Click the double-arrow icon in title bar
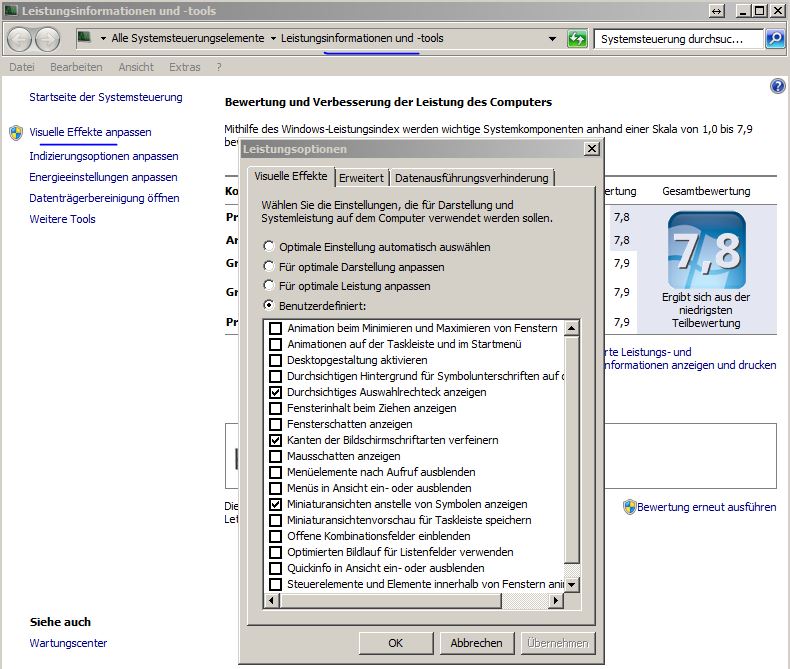 point(716,11)
